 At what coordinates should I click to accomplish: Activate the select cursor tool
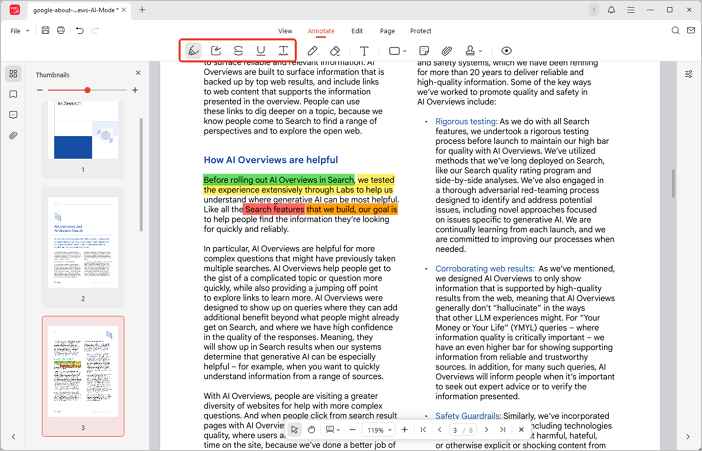click(294, 430)
